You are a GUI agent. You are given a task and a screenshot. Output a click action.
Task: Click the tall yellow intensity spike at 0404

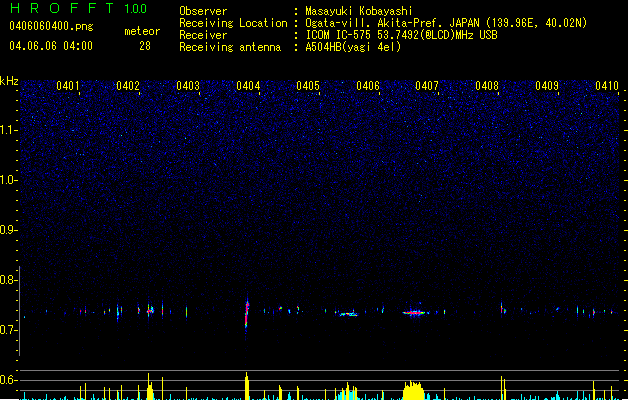[247, 386]
